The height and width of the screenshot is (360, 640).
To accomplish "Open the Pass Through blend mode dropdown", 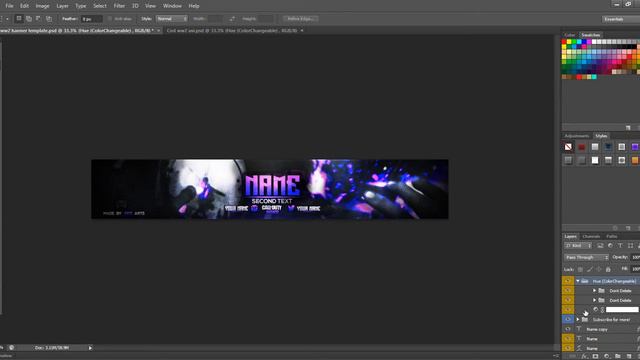I will pyautogui.click(x=586, y=257).
